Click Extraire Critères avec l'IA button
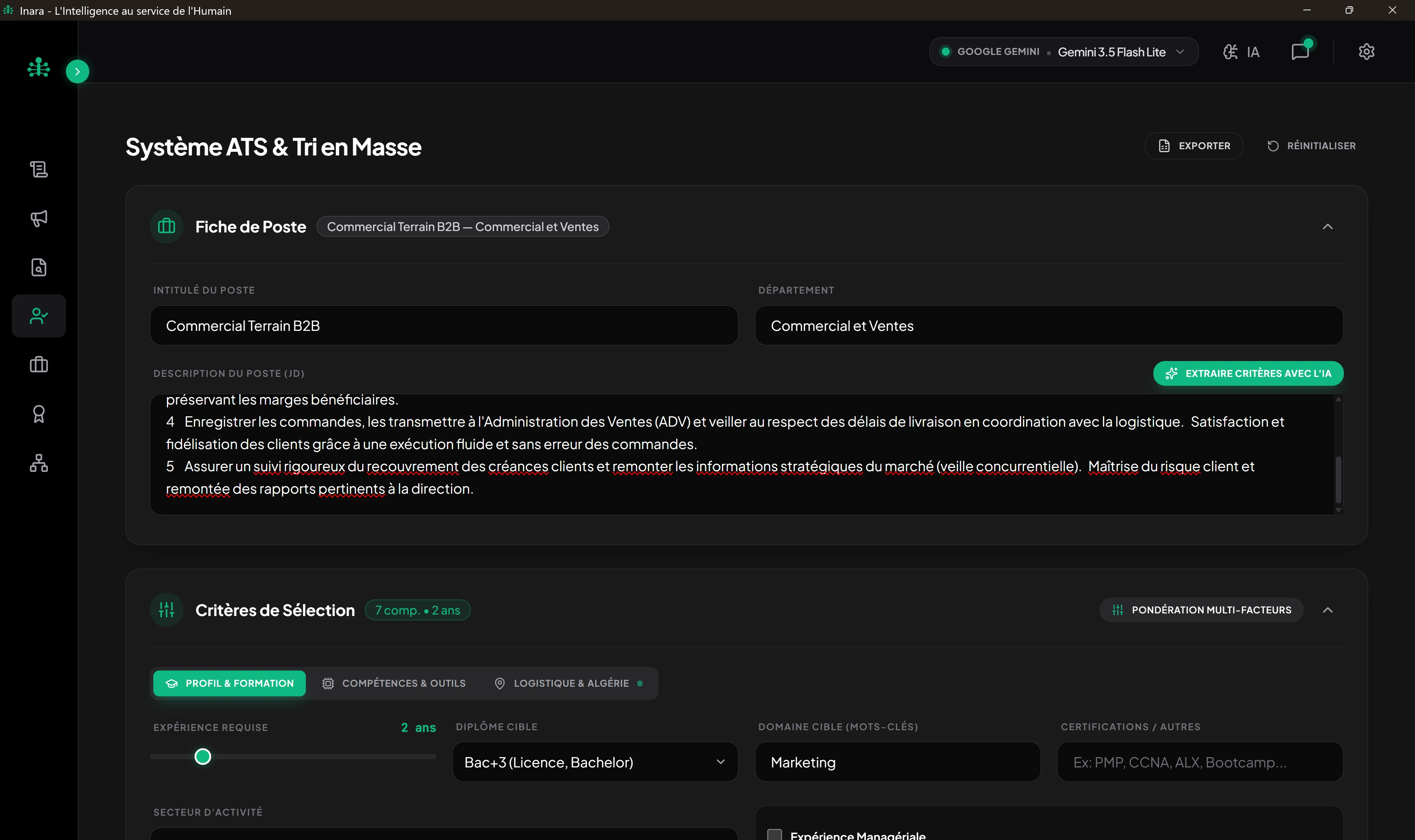Image resolution: width=1415 pixels, height=840 pixels. [x=1248, y=373]
